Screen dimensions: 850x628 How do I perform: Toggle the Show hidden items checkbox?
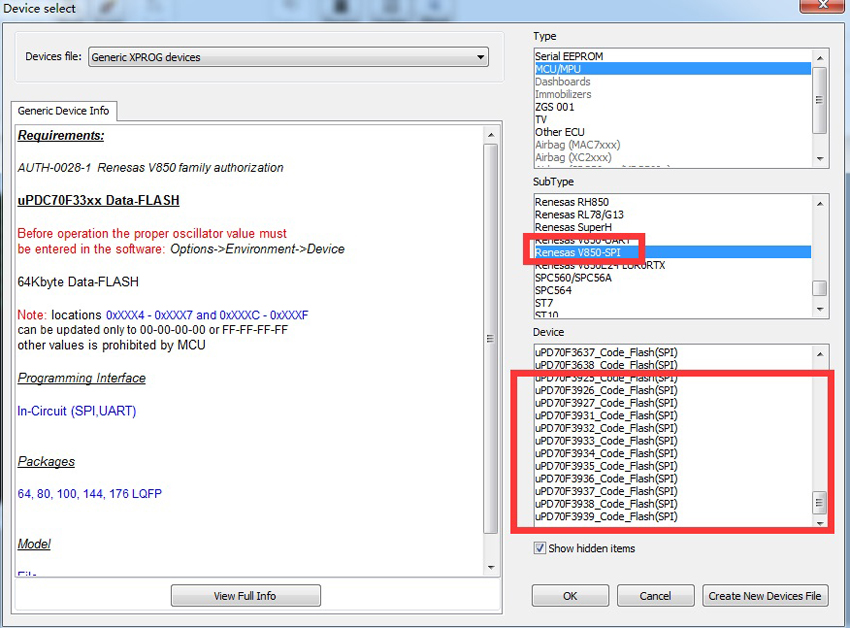(540, 548)
